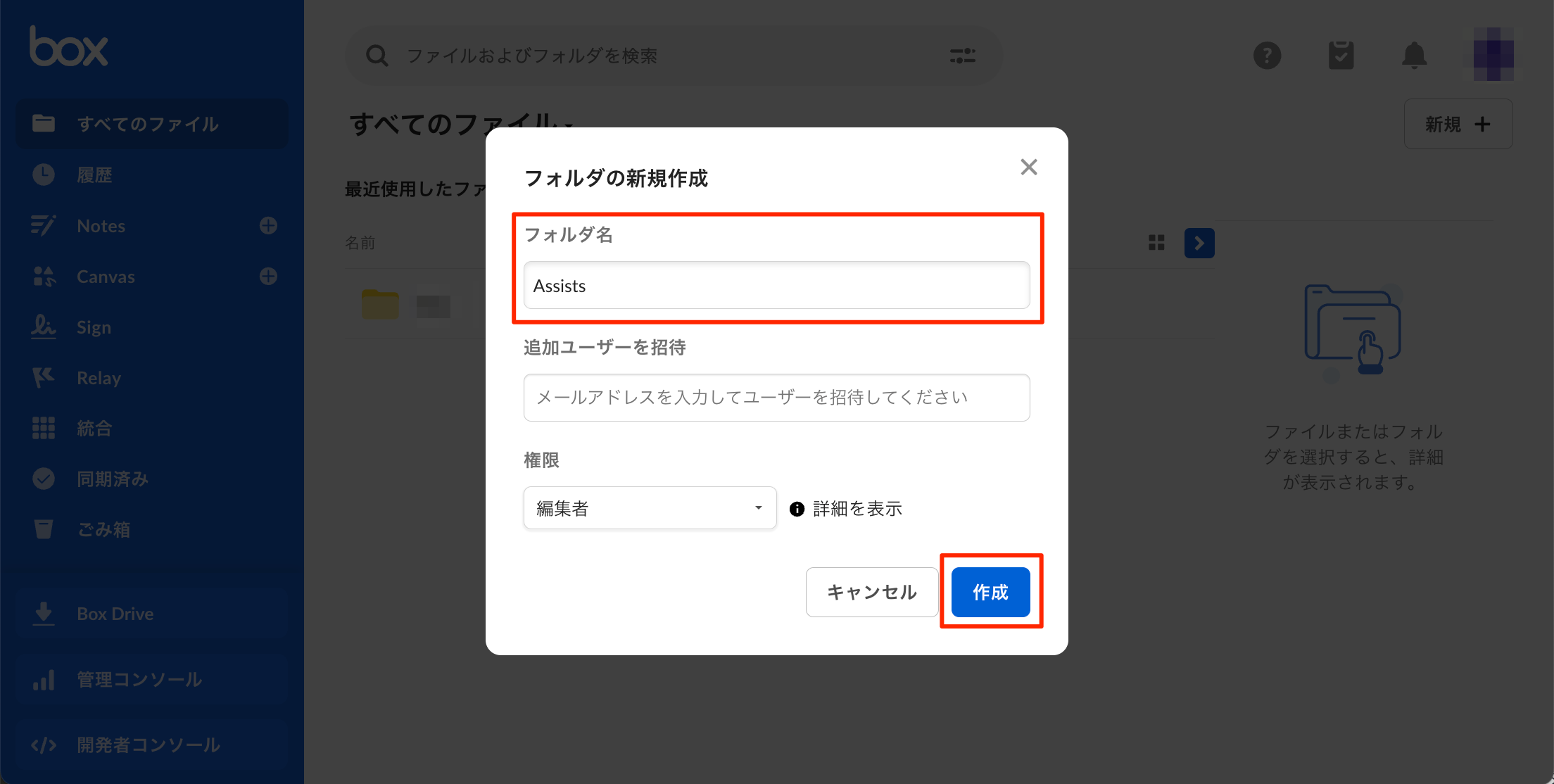Close the new folder dialog
The image size is (1554, 784).
pos(1028,167)
